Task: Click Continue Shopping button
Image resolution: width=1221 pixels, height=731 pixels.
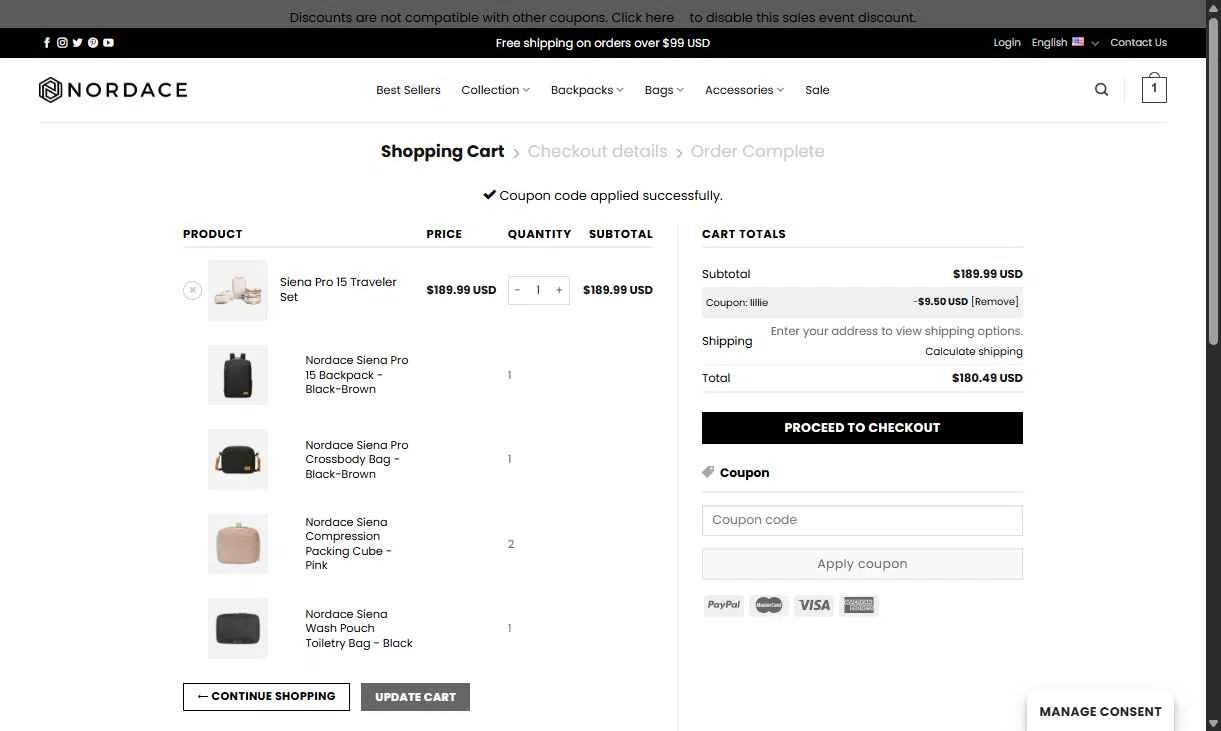Action: [266, 697]
